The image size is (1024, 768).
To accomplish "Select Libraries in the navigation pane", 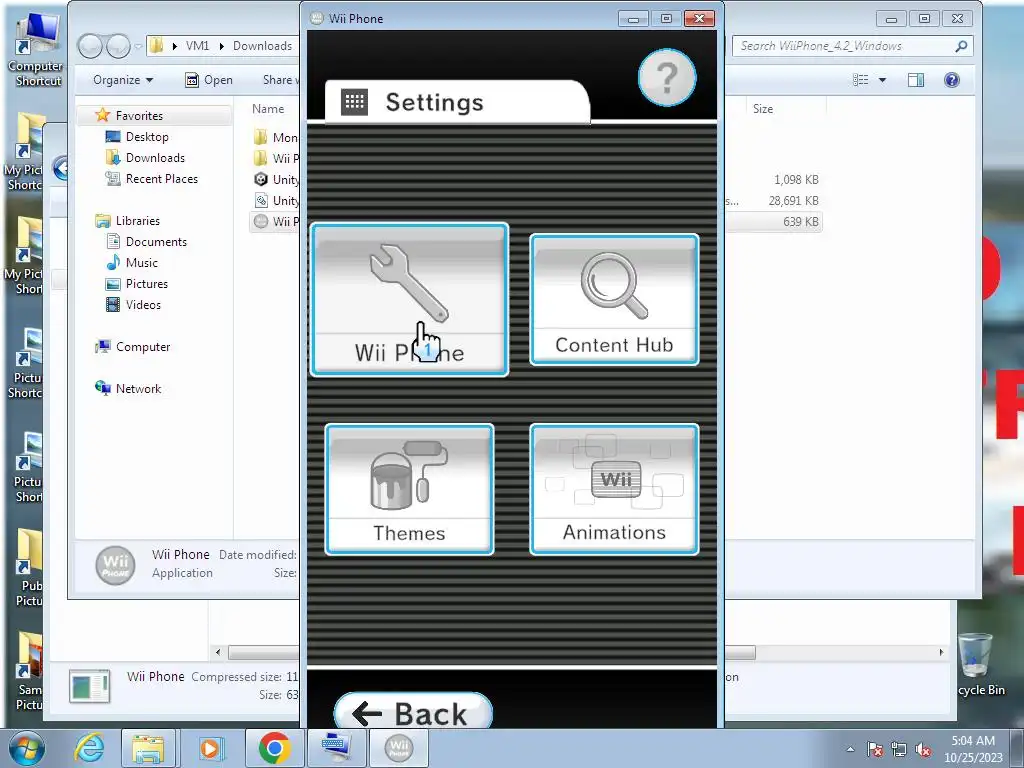I will click(x=137, y=221).
